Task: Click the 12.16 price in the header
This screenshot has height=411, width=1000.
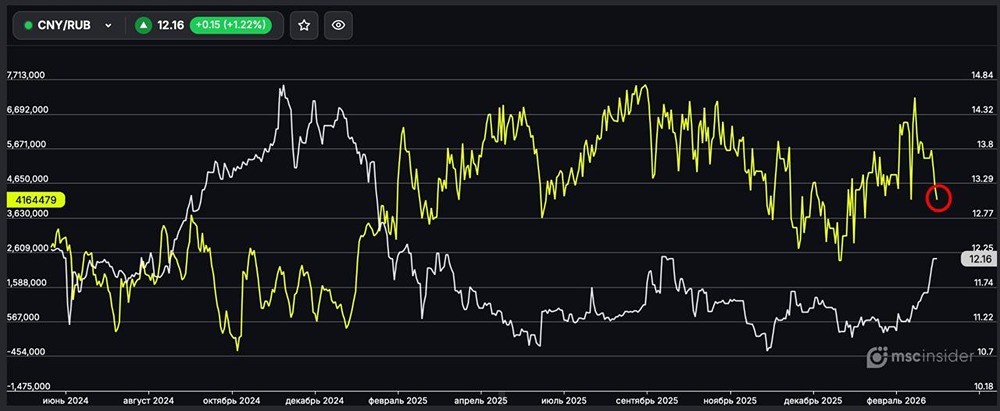Action: 172,25
